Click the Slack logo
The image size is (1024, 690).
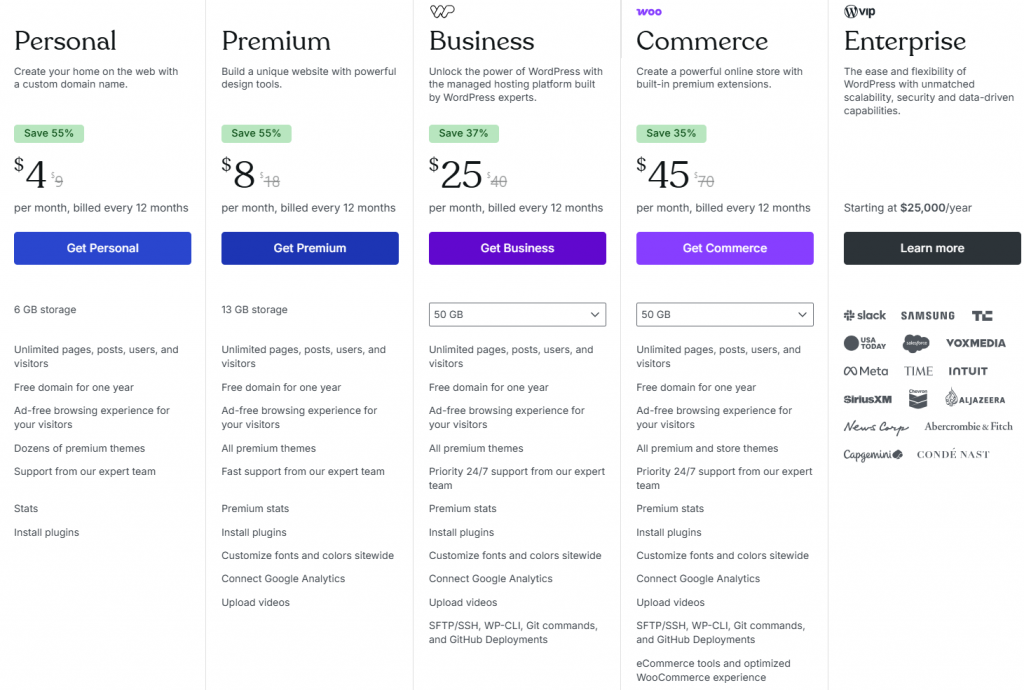pos(865,316)
